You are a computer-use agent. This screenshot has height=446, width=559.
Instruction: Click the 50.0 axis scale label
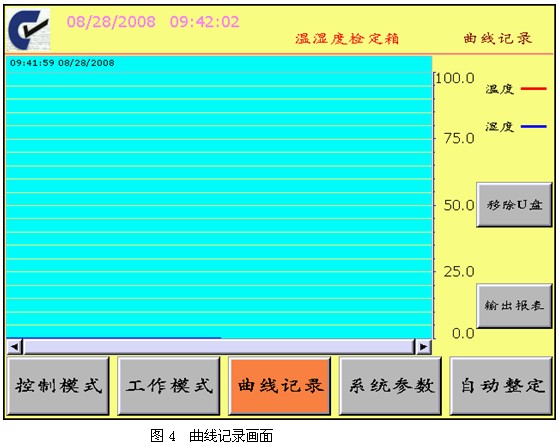(459, 205)
